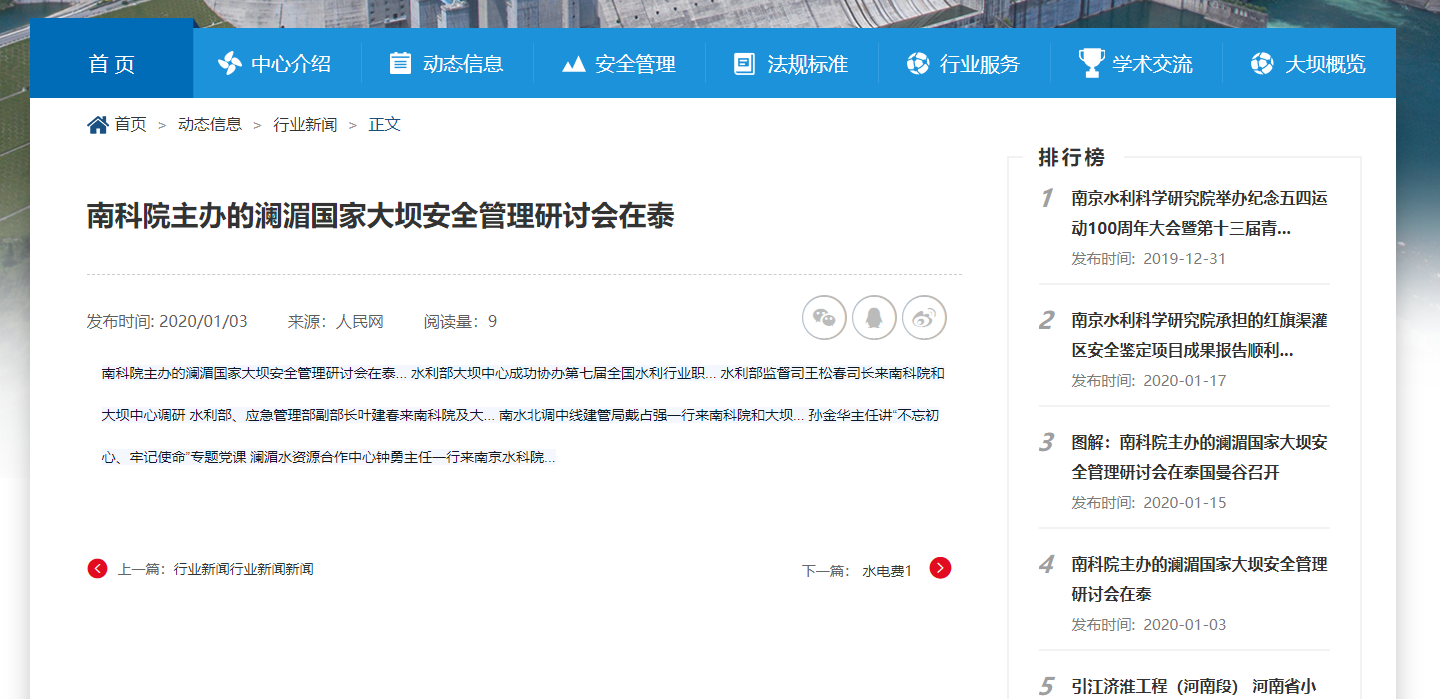This screenshot has height=699, width=1440.
Task: Click the mountain icon beside 安全管理
Action: pyautogui.click(x=573, y=65)
